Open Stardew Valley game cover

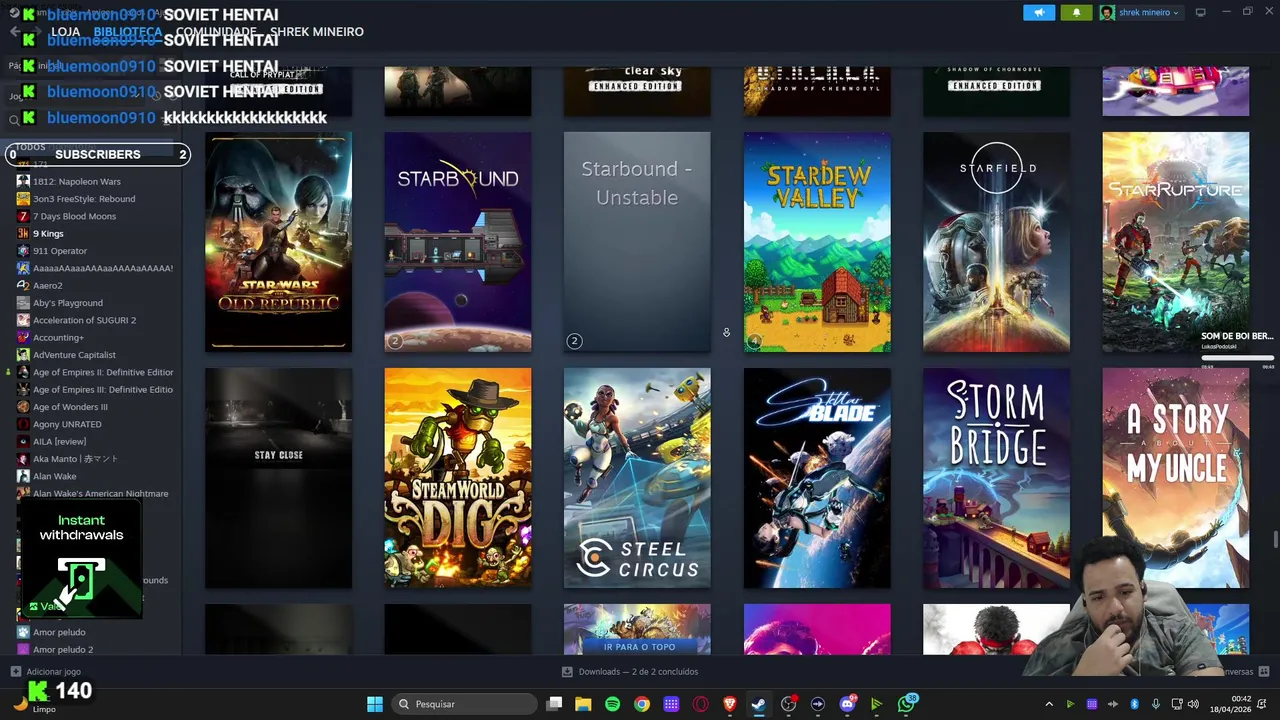pyautogui.click(x=817, y=242)
